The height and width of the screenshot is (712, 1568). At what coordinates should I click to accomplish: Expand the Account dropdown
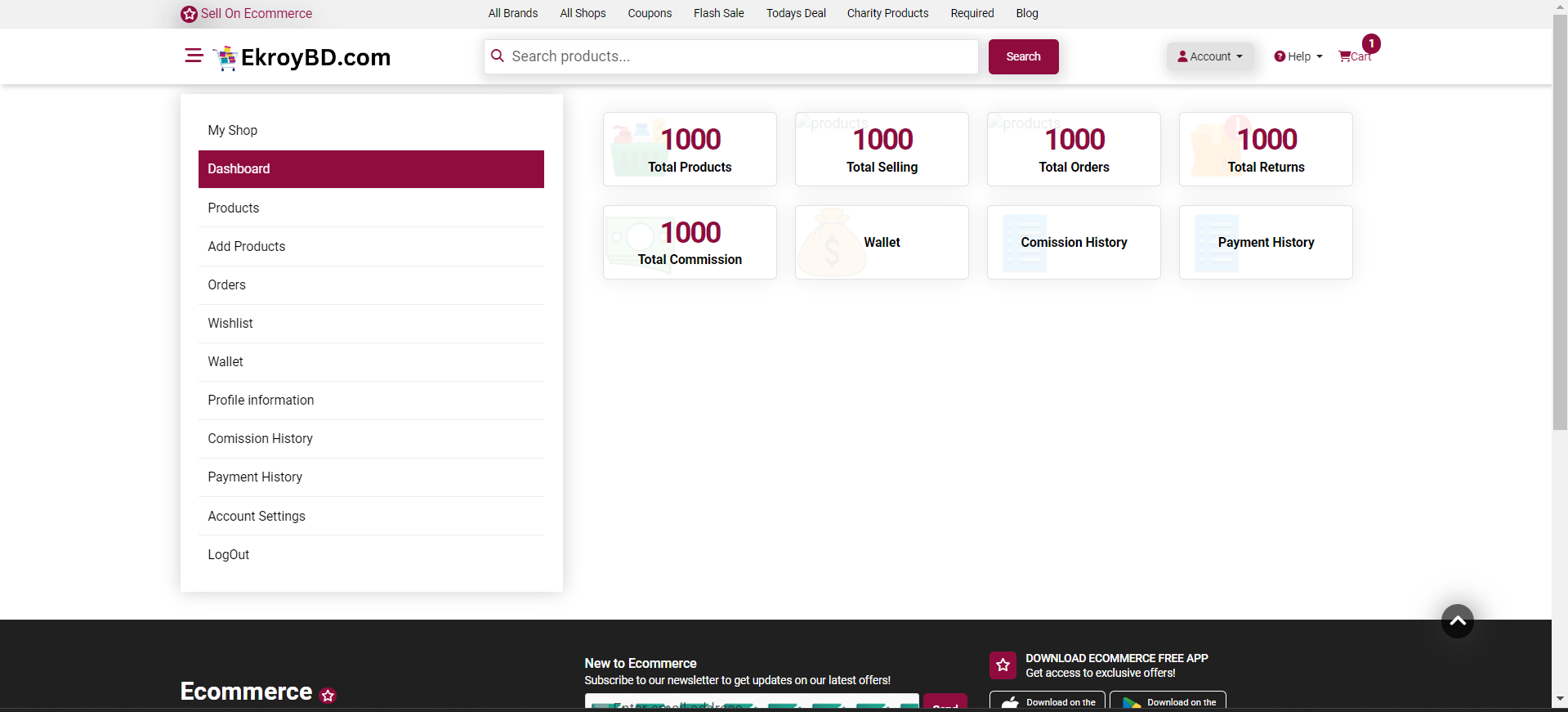(x=1209, y=56)
